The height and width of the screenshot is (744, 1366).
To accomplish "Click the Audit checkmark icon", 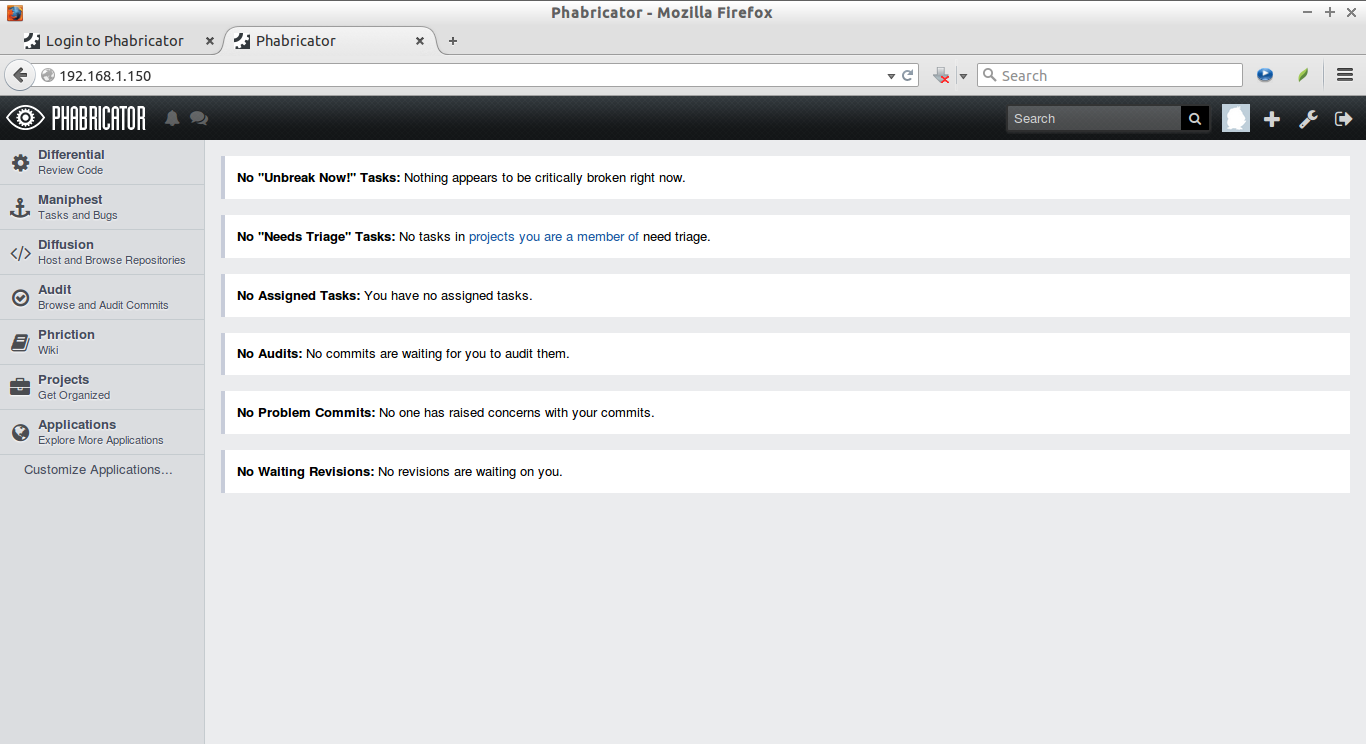I will tap(20, 297).
